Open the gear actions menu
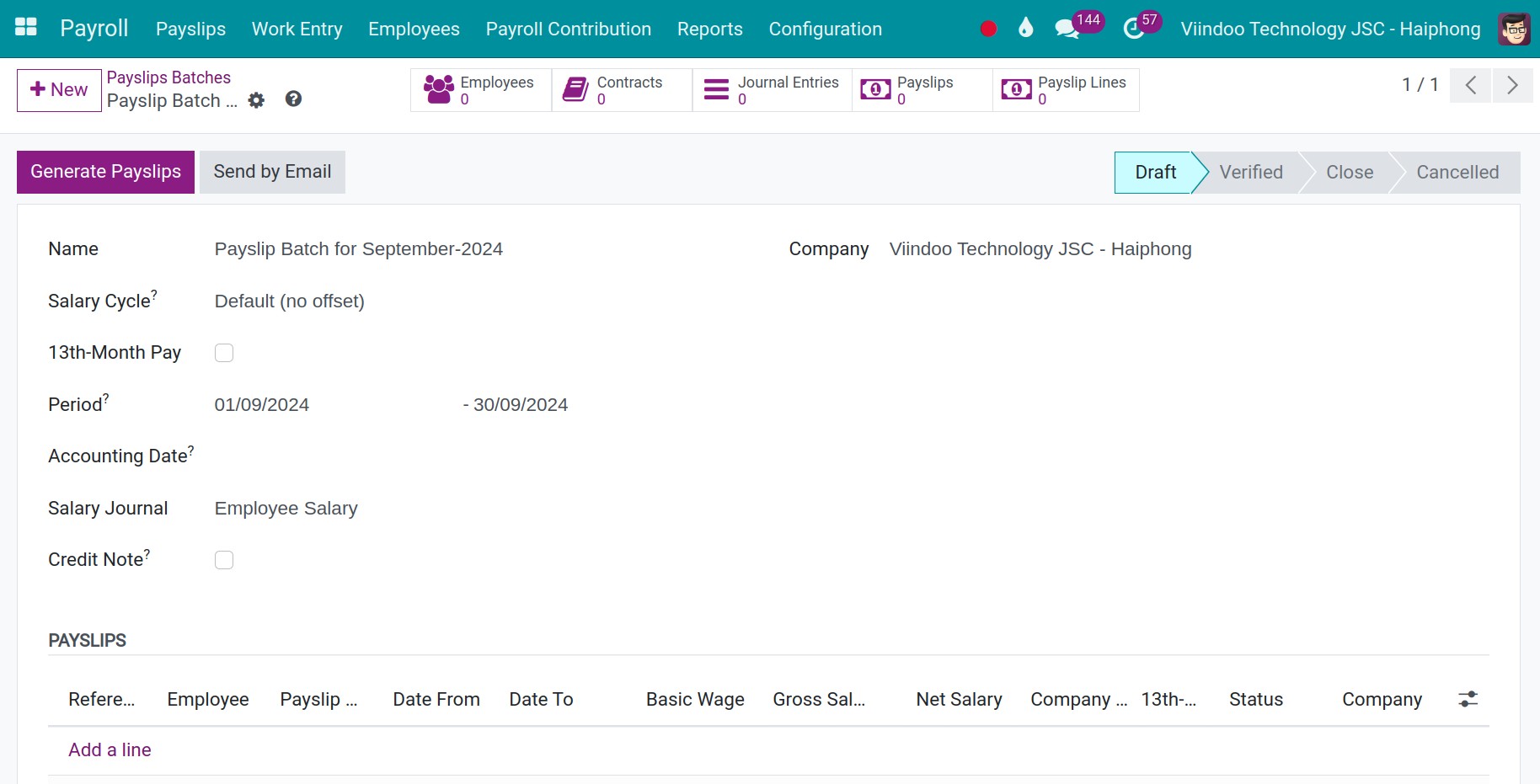 [x=256, y=100]
